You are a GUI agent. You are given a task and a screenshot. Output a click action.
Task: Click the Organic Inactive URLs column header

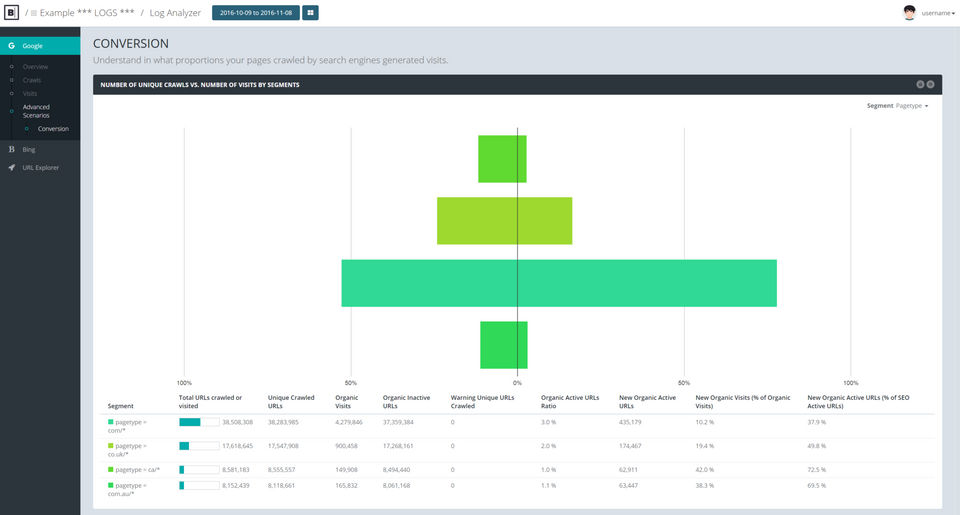407,402
